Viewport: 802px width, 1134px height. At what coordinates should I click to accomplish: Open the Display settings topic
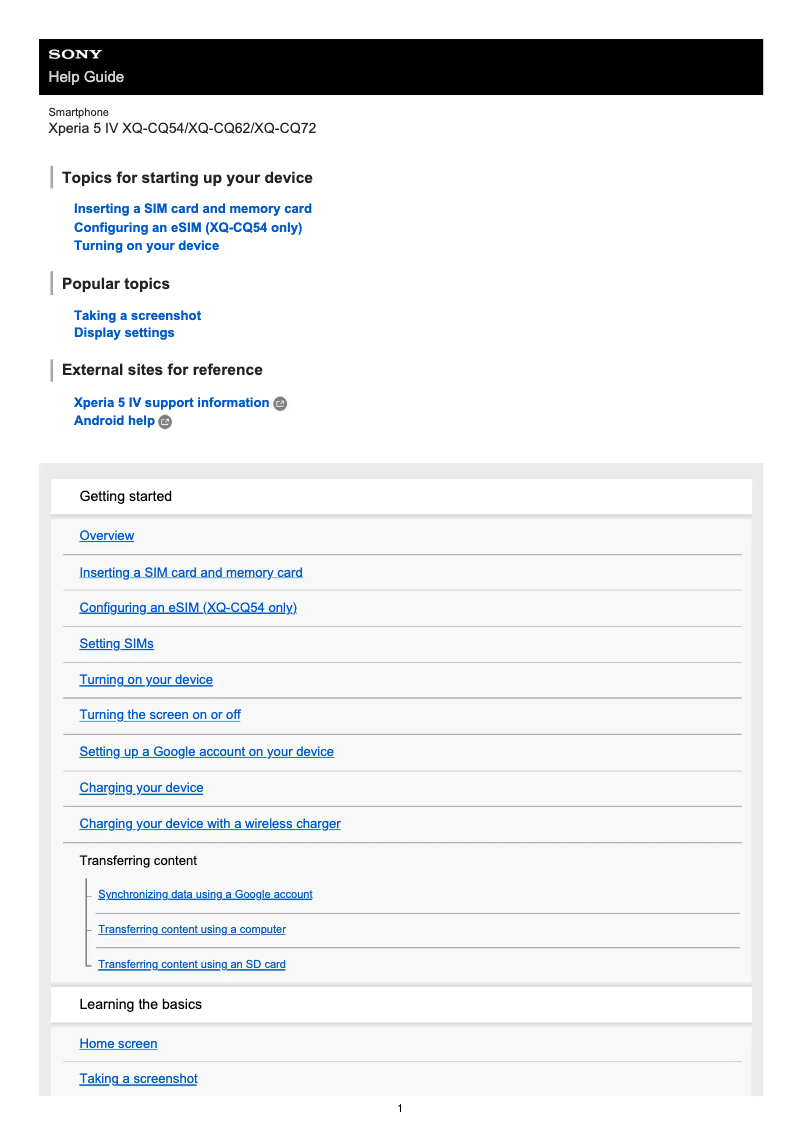tap(124, 333)
